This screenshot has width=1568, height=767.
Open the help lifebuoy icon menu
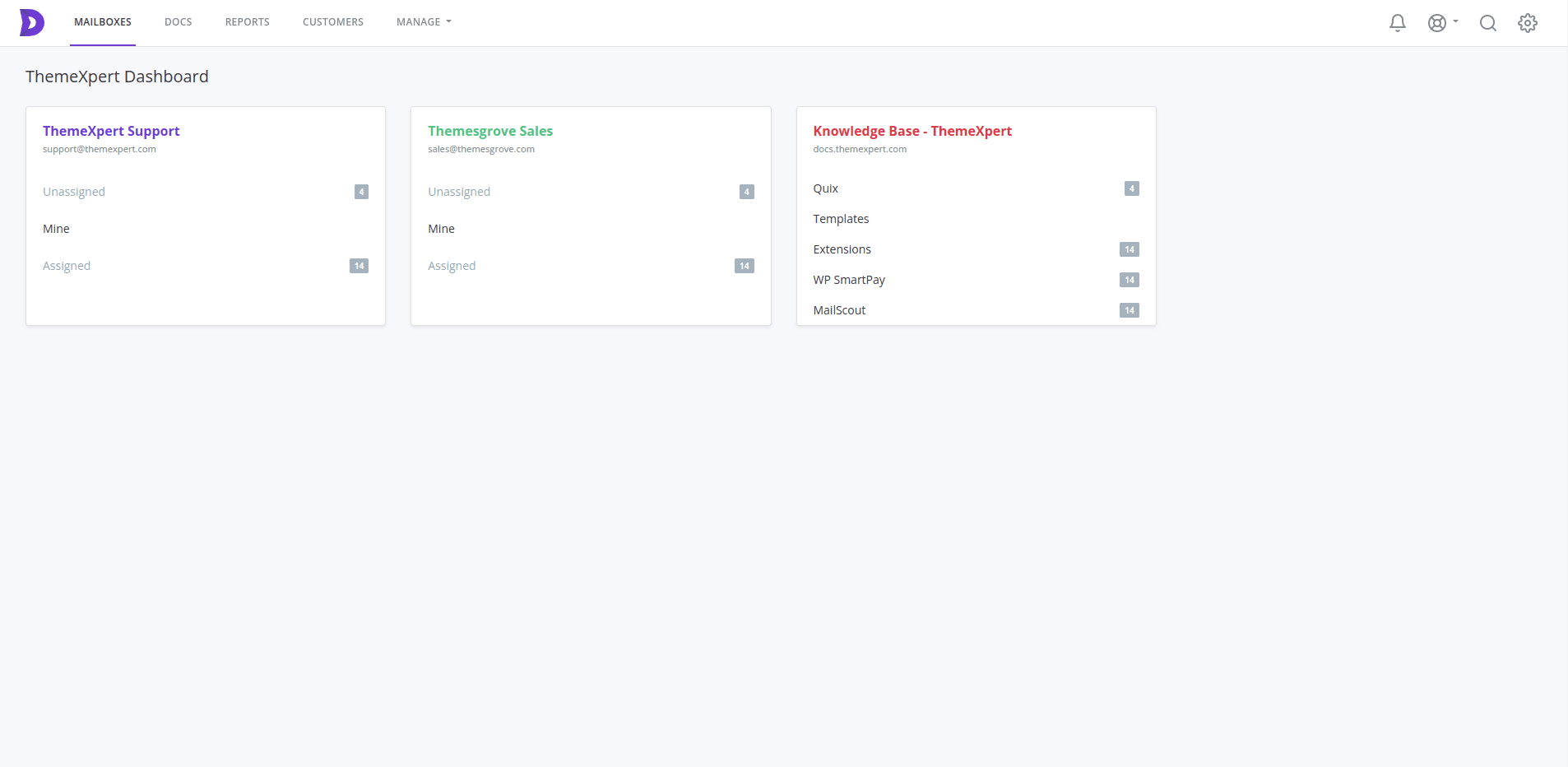(x=1442, y=23)
